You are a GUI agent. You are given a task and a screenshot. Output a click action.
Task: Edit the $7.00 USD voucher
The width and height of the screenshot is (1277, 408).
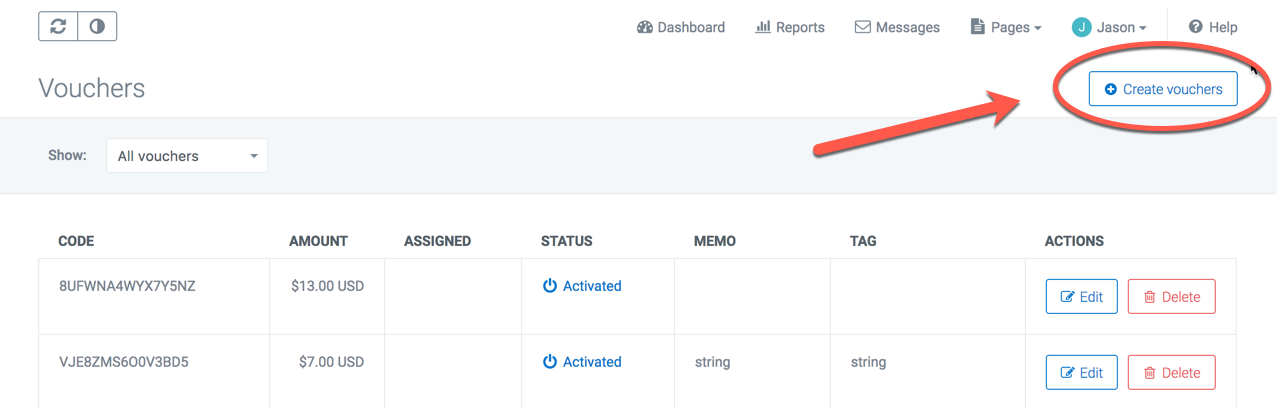(1081, 372)
